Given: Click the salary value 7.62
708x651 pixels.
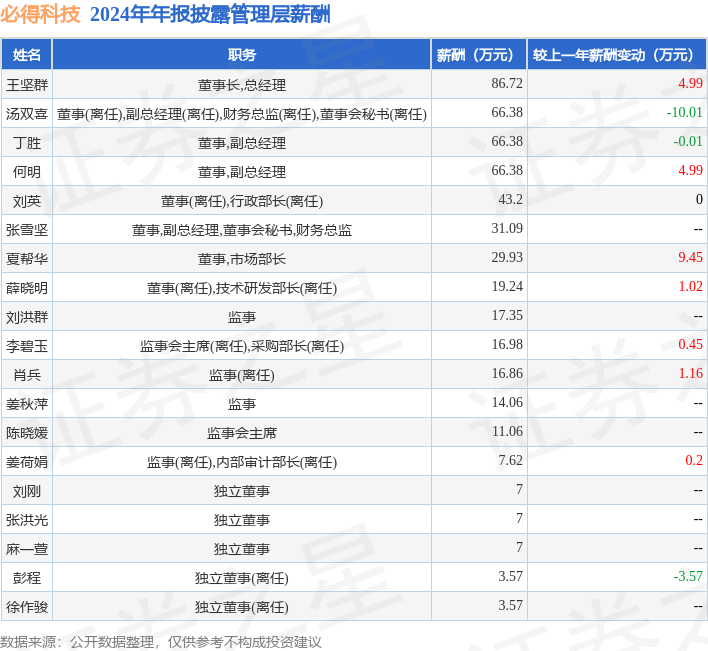Looking at the screenshot, I should 510,460.
